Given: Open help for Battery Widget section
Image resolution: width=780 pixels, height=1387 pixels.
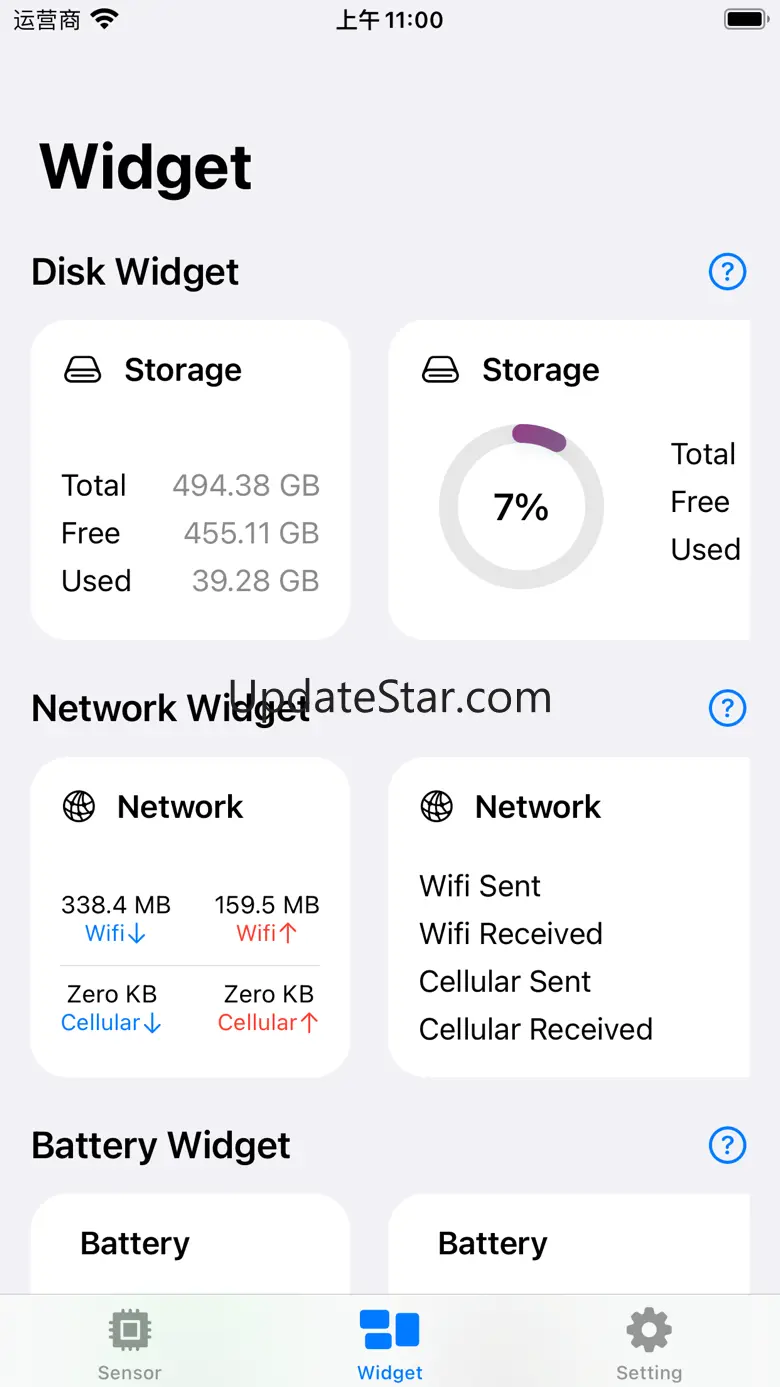Looking at the screenshot, I should coord(727,1145).
